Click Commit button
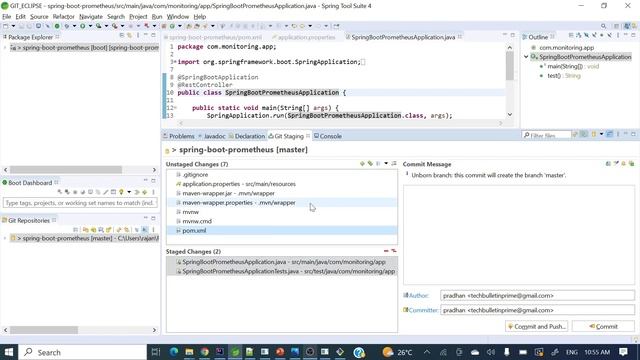Screen dimensions: 640x360 [603, 326]
